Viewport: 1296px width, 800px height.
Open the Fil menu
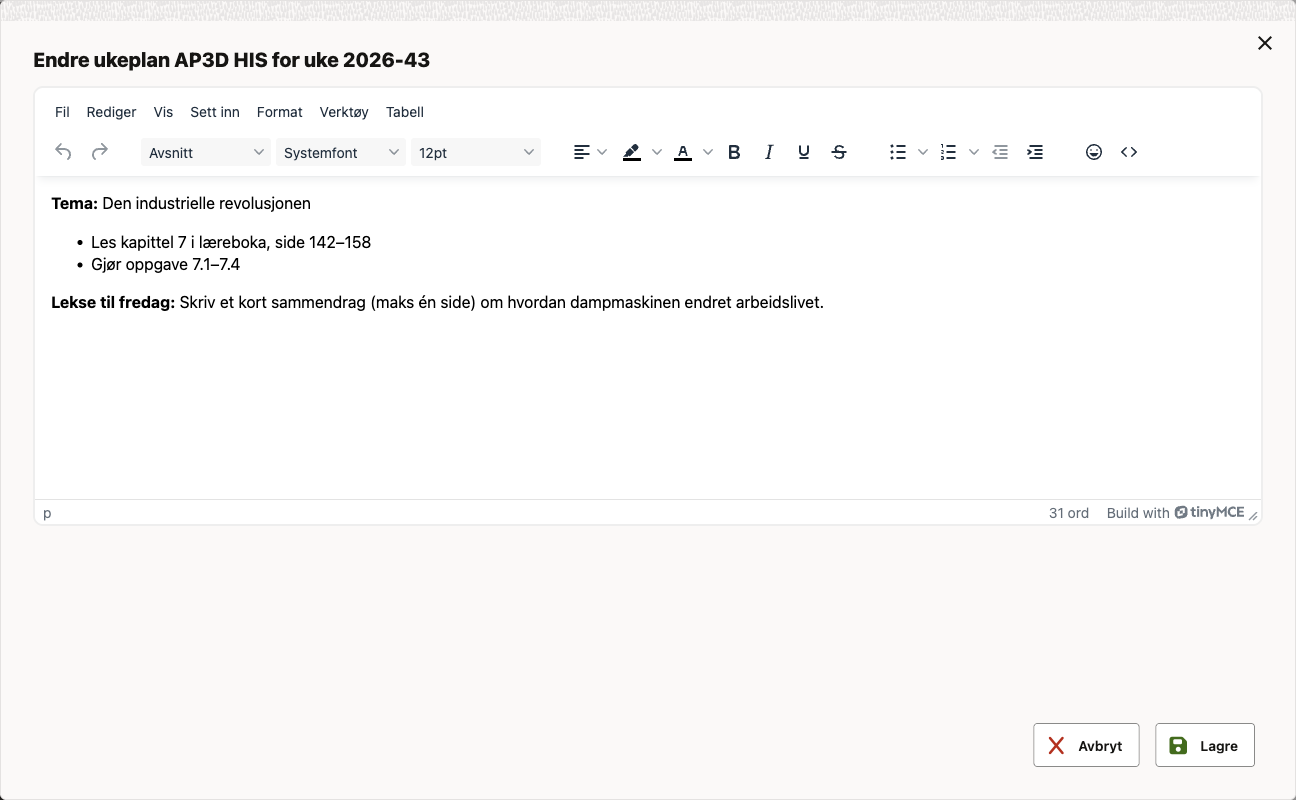pos(62,112)
